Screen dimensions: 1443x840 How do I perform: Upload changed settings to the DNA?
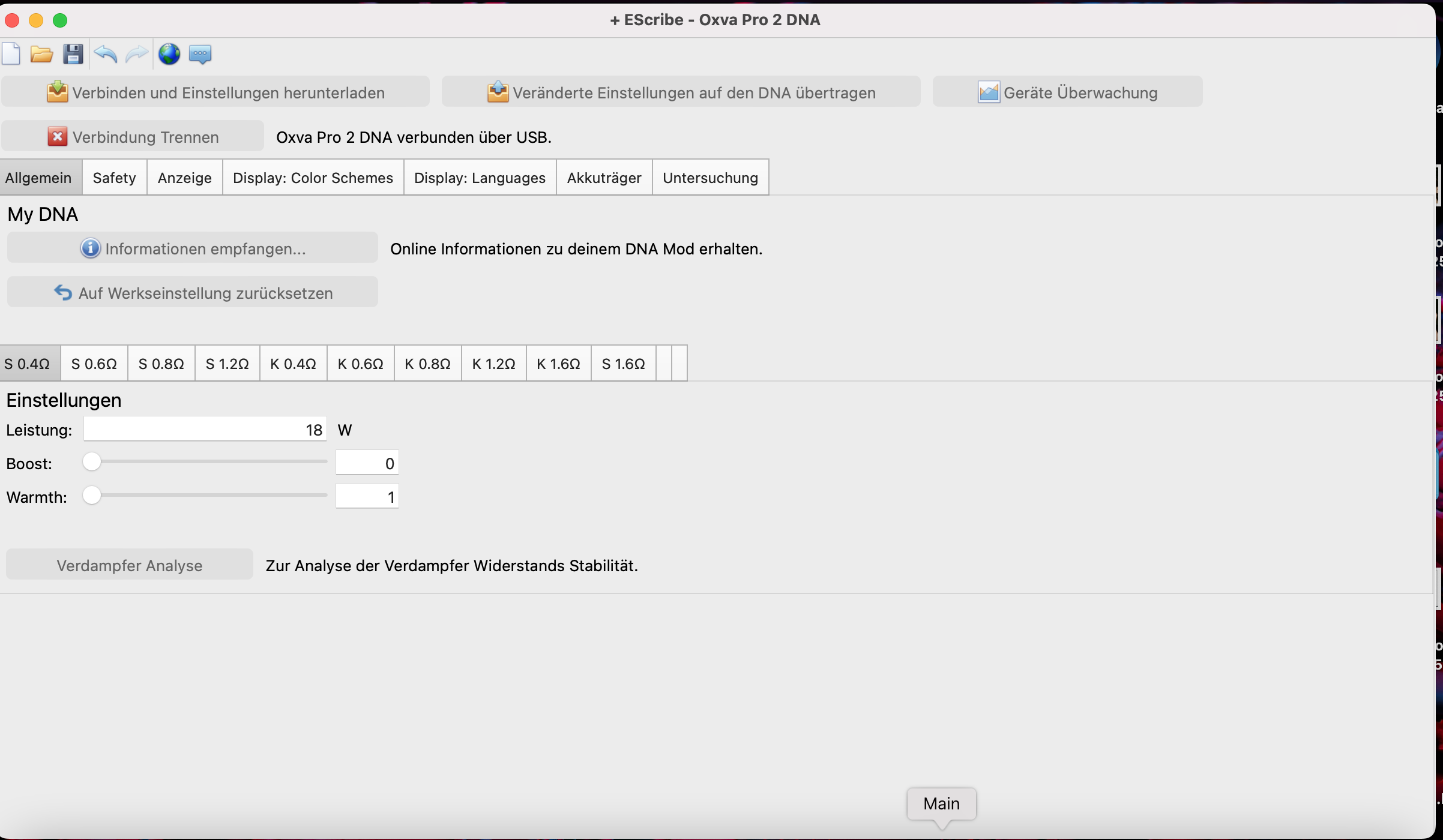coord(681,92)
